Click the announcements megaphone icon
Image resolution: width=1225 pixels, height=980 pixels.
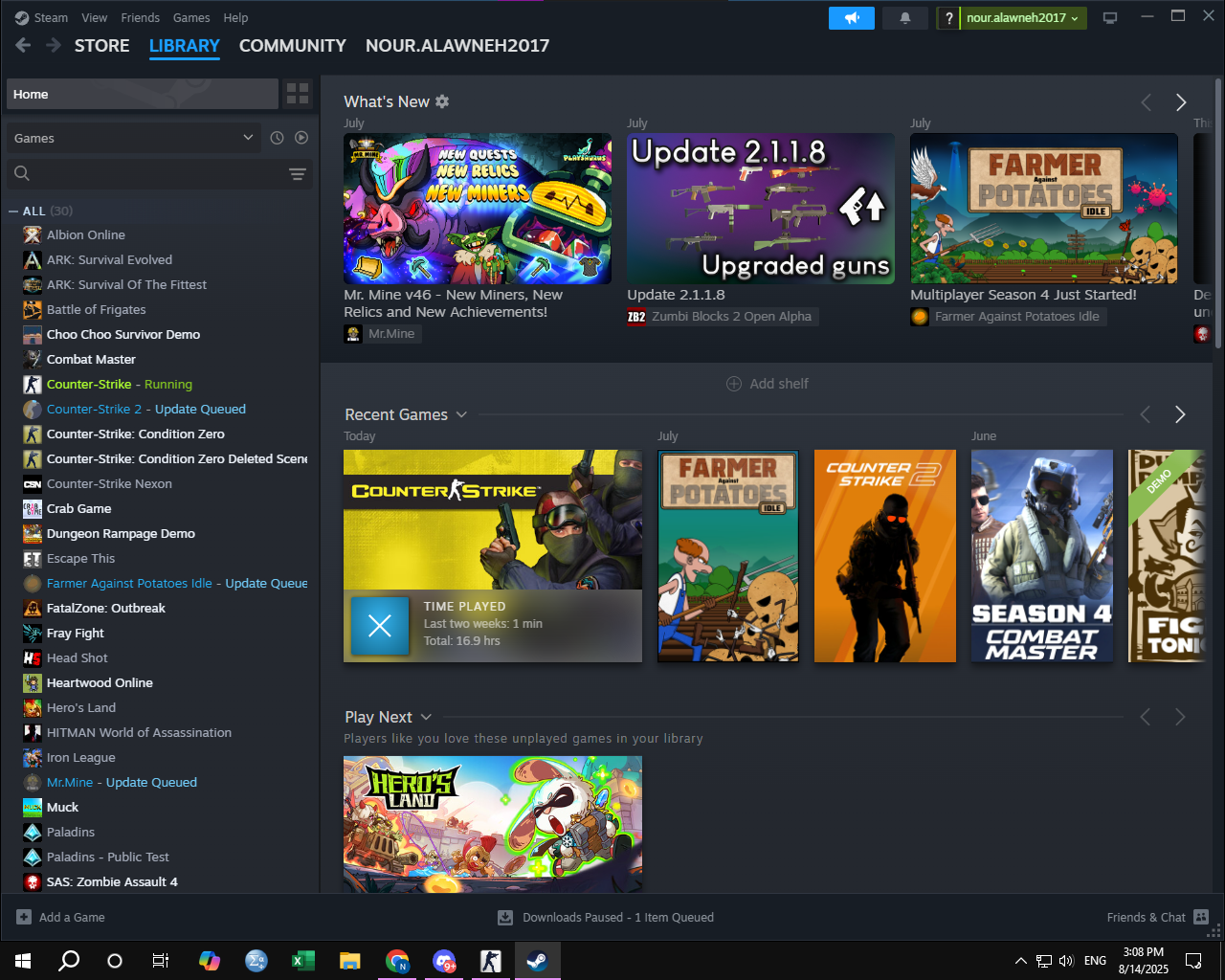[851, 18]
